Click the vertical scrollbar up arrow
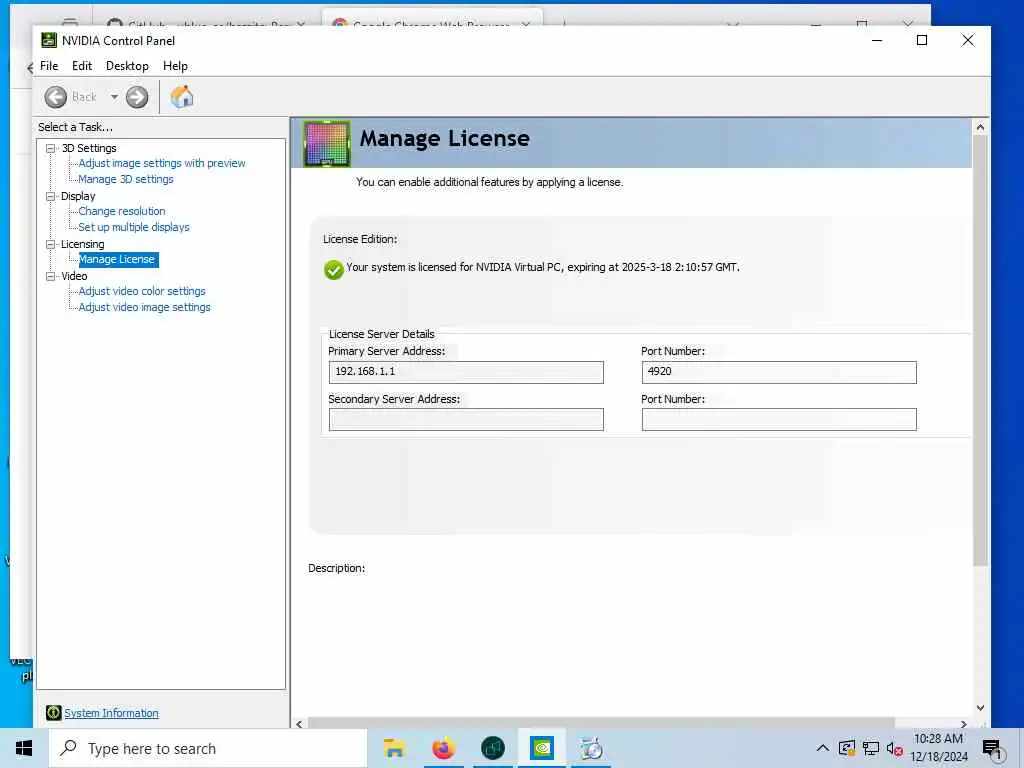1024x768 pixels. tap(980, 128)
